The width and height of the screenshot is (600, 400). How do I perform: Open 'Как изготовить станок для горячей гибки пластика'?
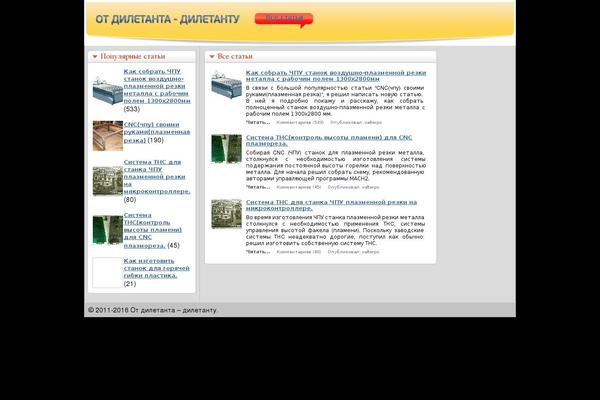[x=157, y=268]
